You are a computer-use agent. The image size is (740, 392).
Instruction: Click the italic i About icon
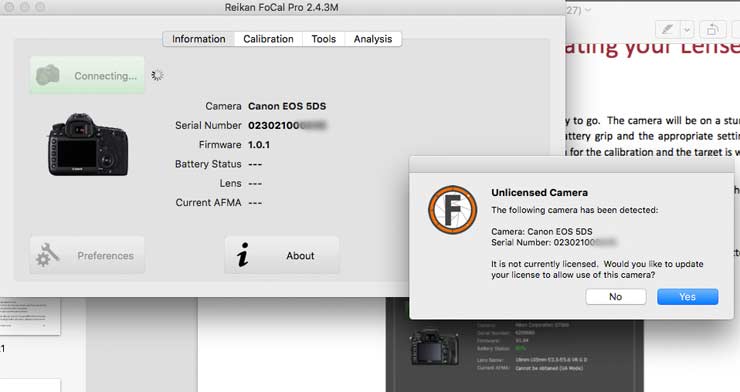tap(243, 255)
